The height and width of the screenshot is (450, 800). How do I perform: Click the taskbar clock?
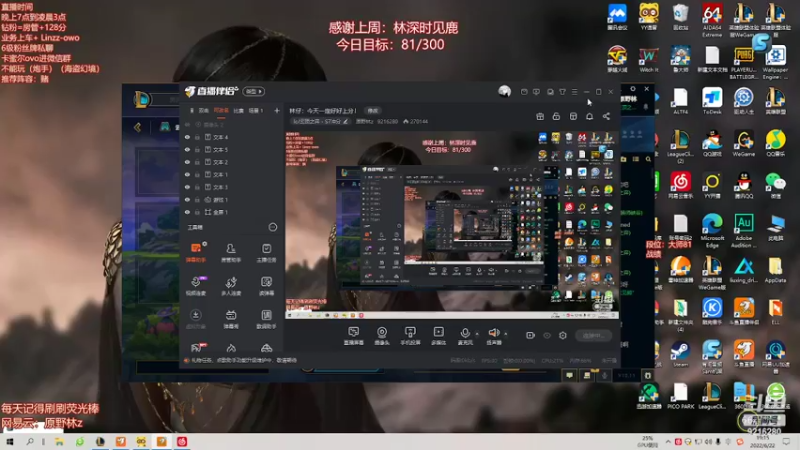(763, 442)
